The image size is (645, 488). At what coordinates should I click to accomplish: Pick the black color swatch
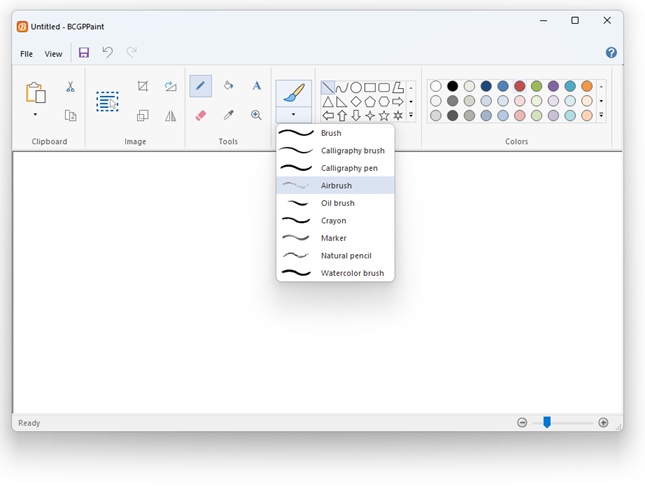point(452,86)
